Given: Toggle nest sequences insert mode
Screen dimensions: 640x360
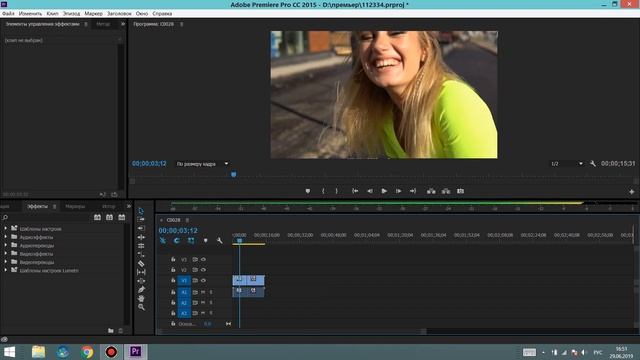Looking at the screenshot, I should 163,241.
